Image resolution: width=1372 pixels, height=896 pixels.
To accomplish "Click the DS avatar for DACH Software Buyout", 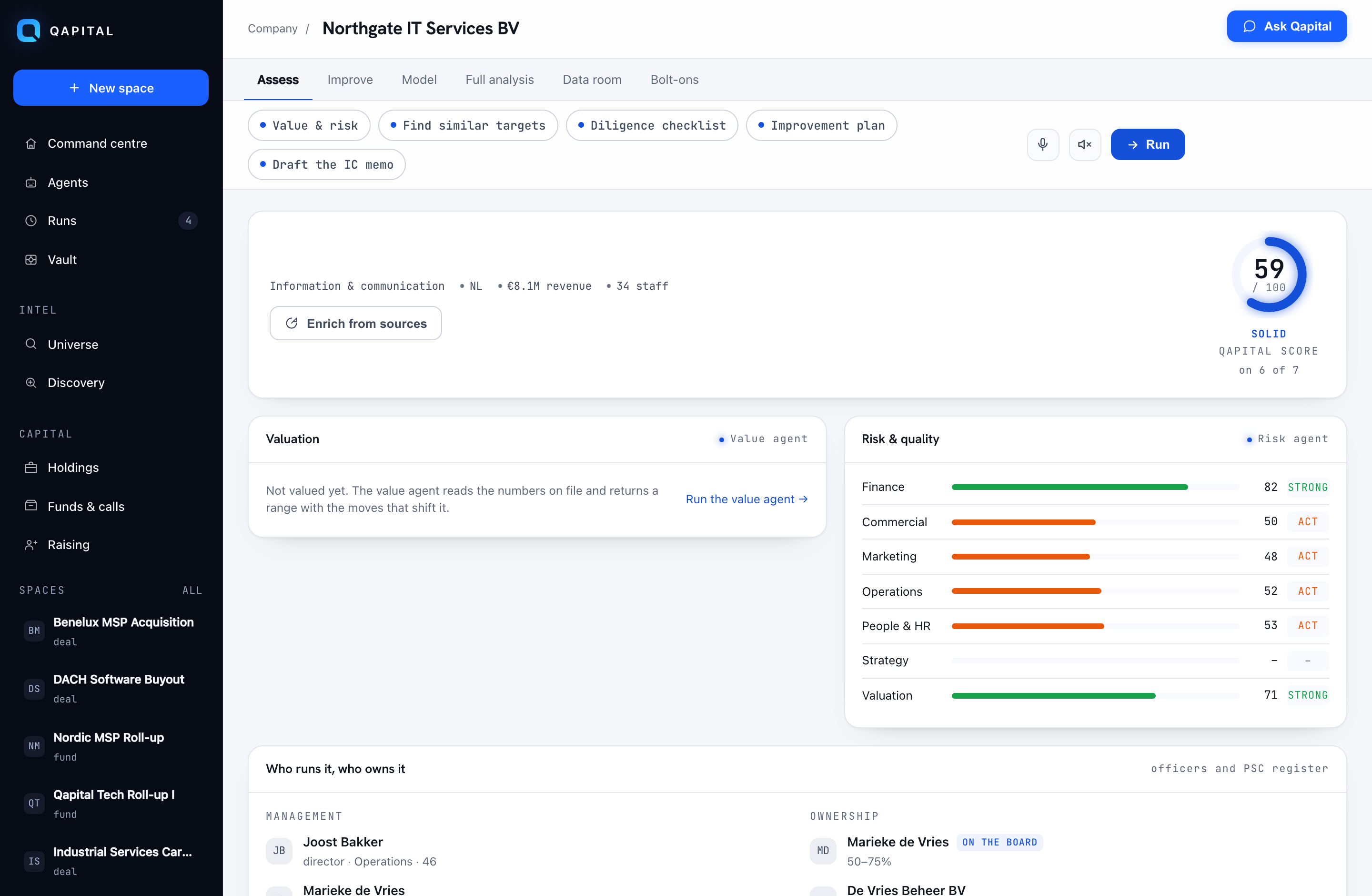I will pos(34,688).
